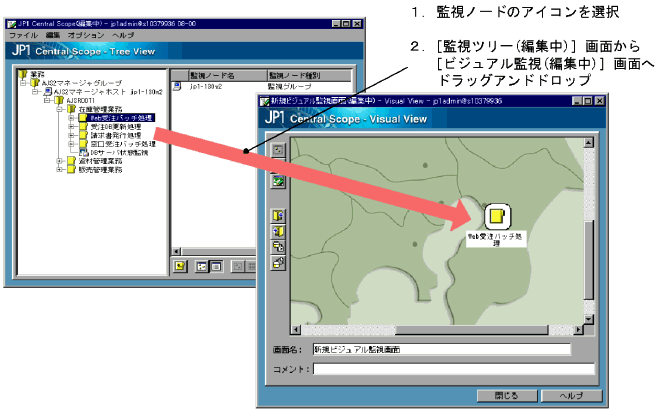Maximize the Visual View window
The height and width of the screenshot is (411, 668).
coord(587,101)
